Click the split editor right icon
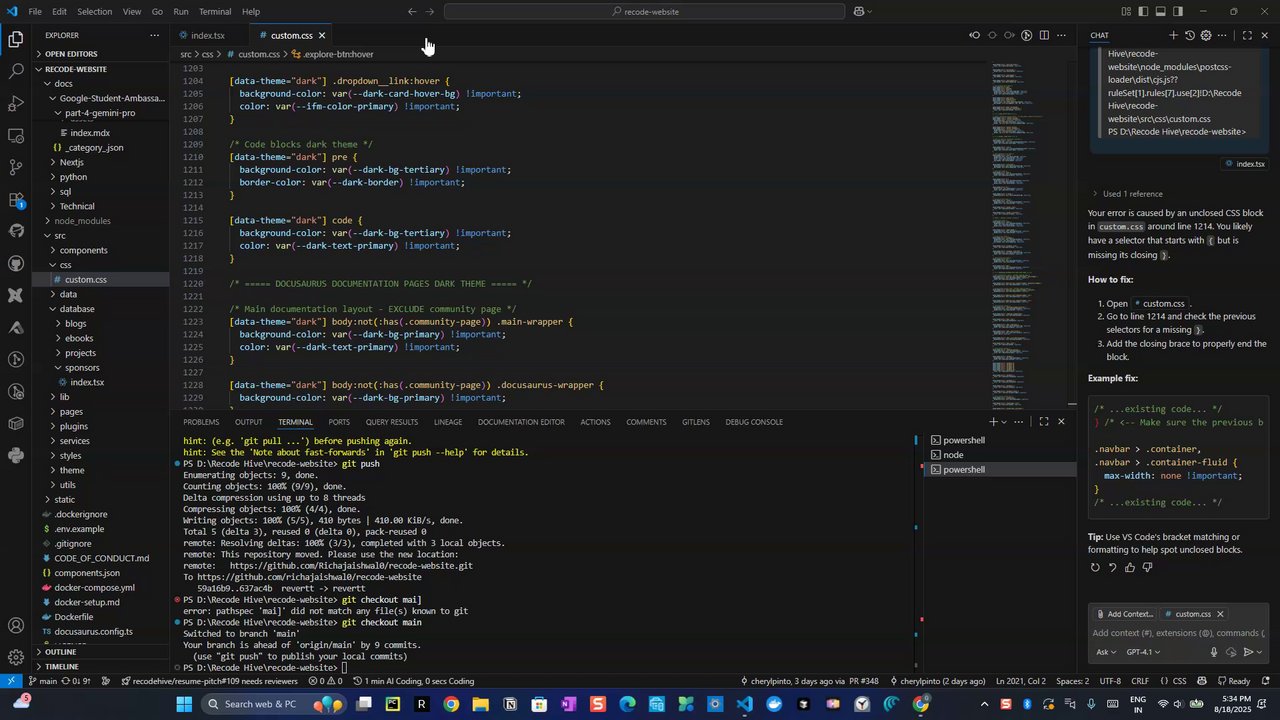This screenshot has height=720, width=1280. coord(1044,35)
